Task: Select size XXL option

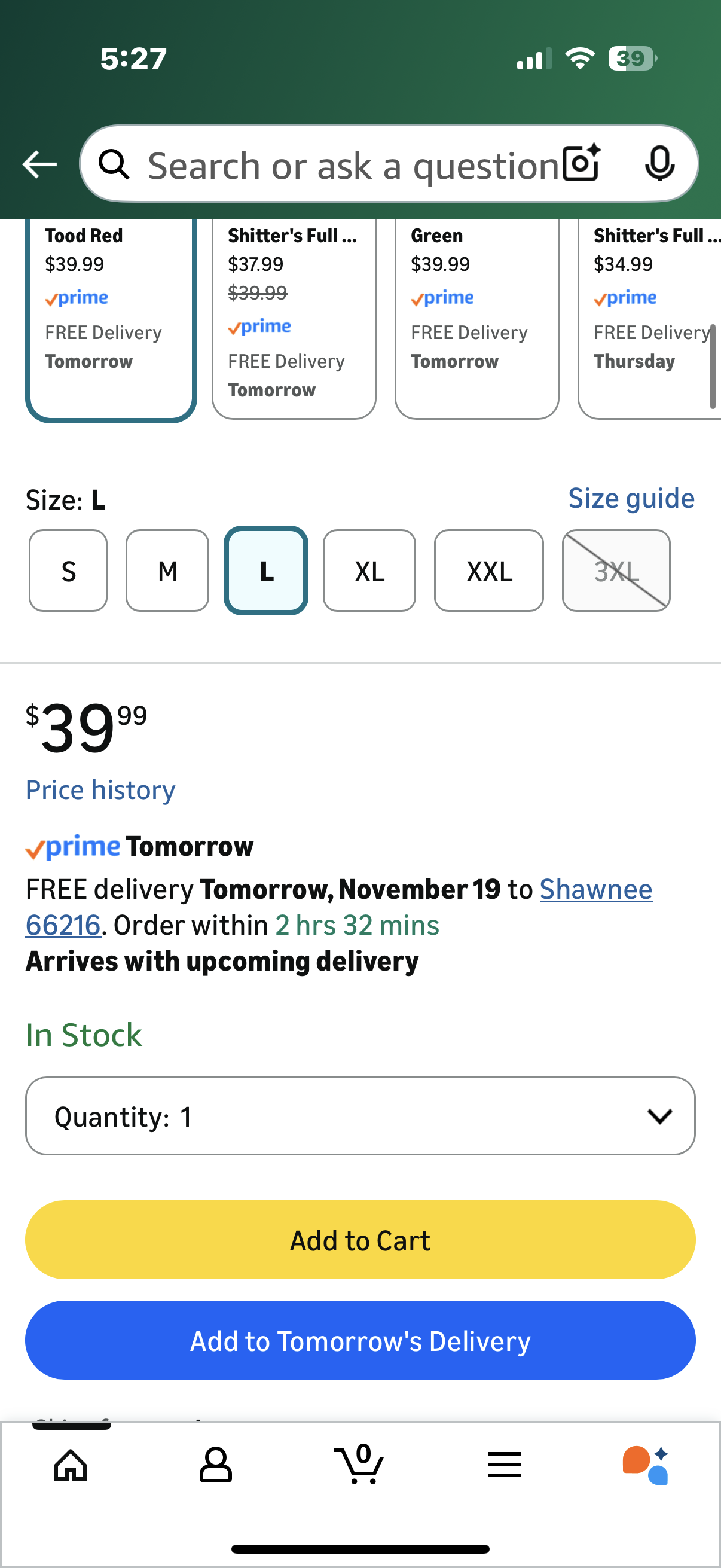Action: (x=488, y=571)
